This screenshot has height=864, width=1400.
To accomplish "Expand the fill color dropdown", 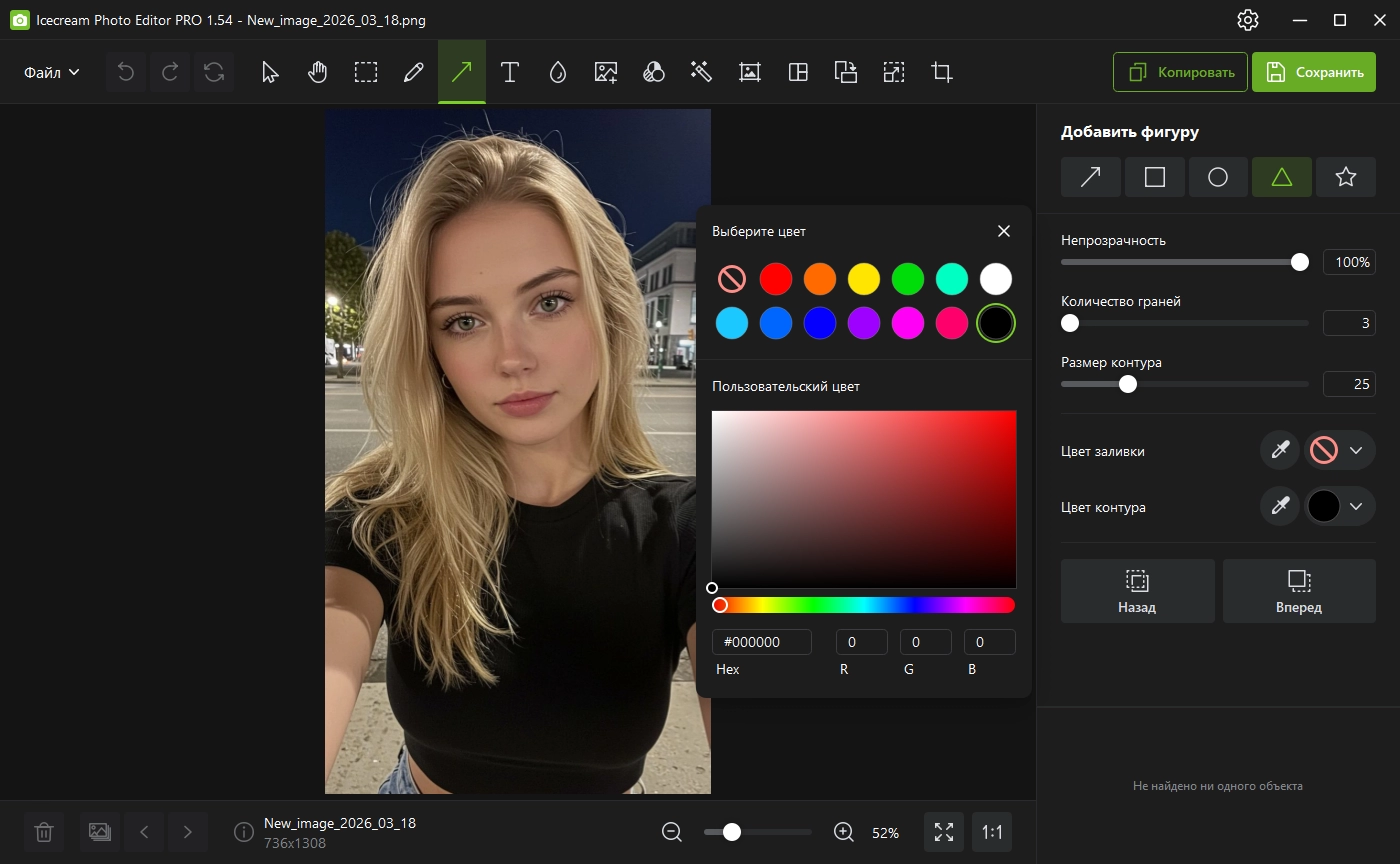I will 1356,451.
